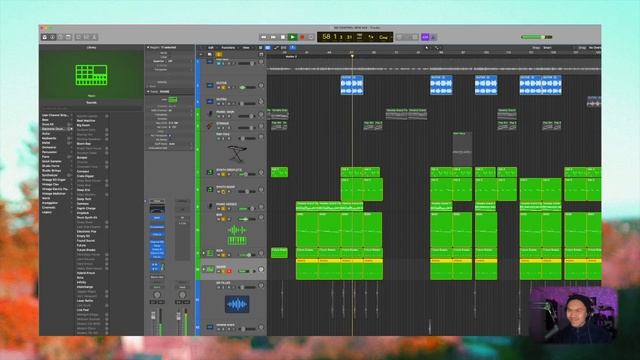Choose the Beat Machine patch

tap(86, 121)
